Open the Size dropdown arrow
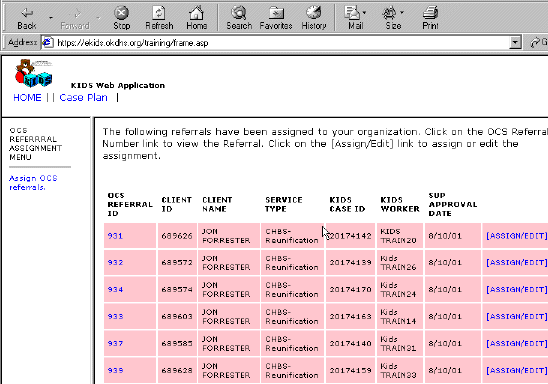This screenshot has height=384, width=548. coord(402,13)
